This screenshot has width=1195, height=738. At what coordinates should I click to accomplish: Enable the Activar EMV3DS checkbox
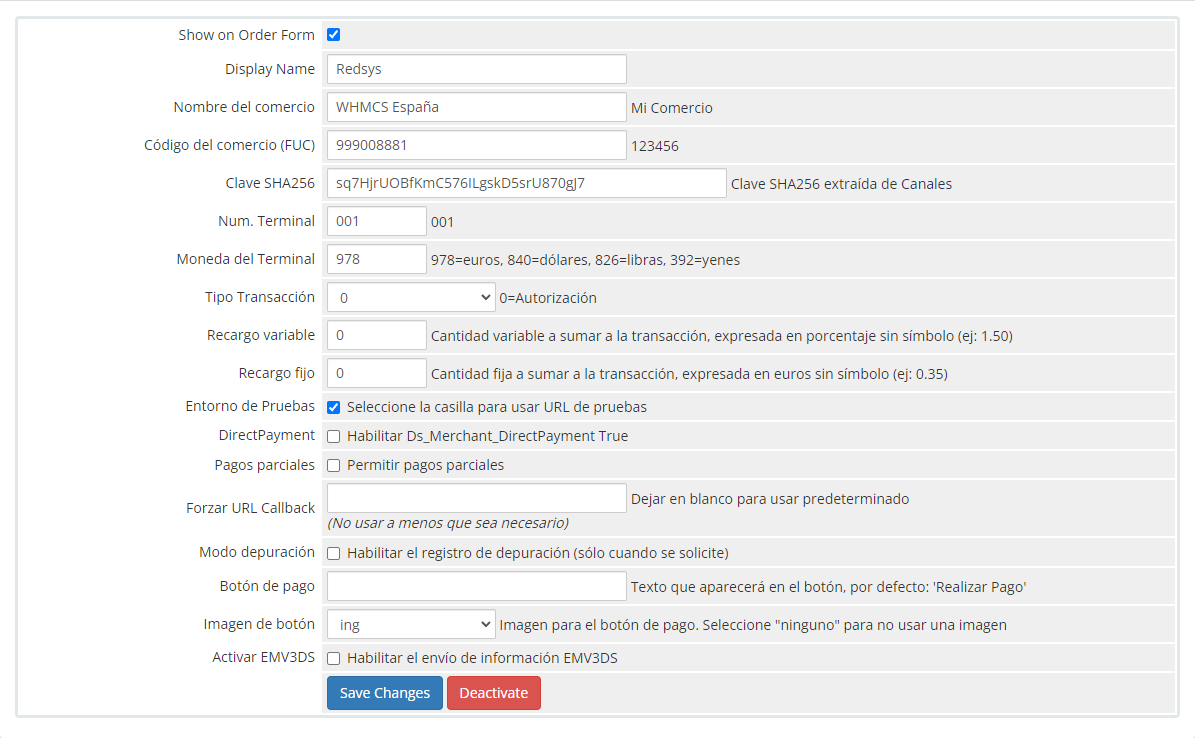click(334, 658)
